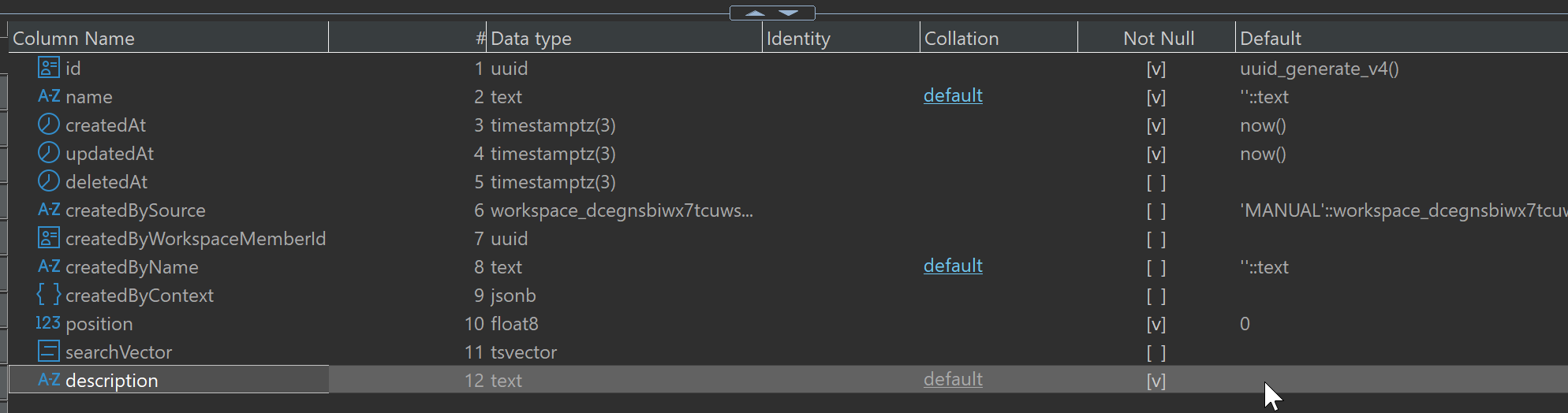Select the text type icon for name
The height and width of the screenshot is (413, 1568).
pyautogui.click(x=48, y=96)
